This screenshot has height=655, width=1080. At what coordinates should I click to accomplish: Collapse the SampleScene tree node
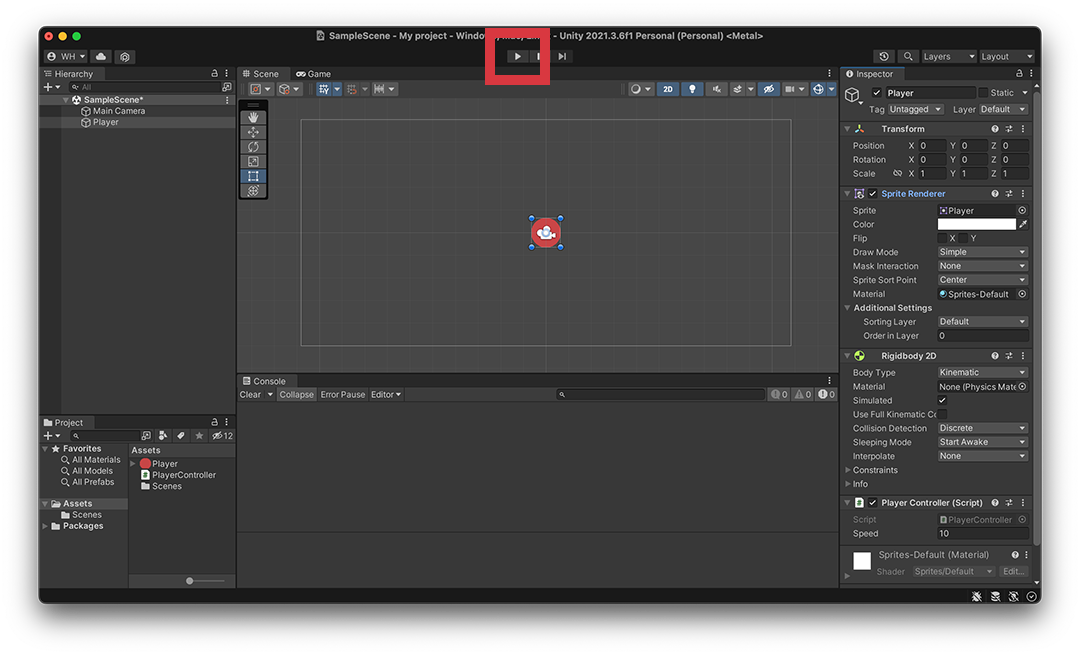(x=66, y=100)
